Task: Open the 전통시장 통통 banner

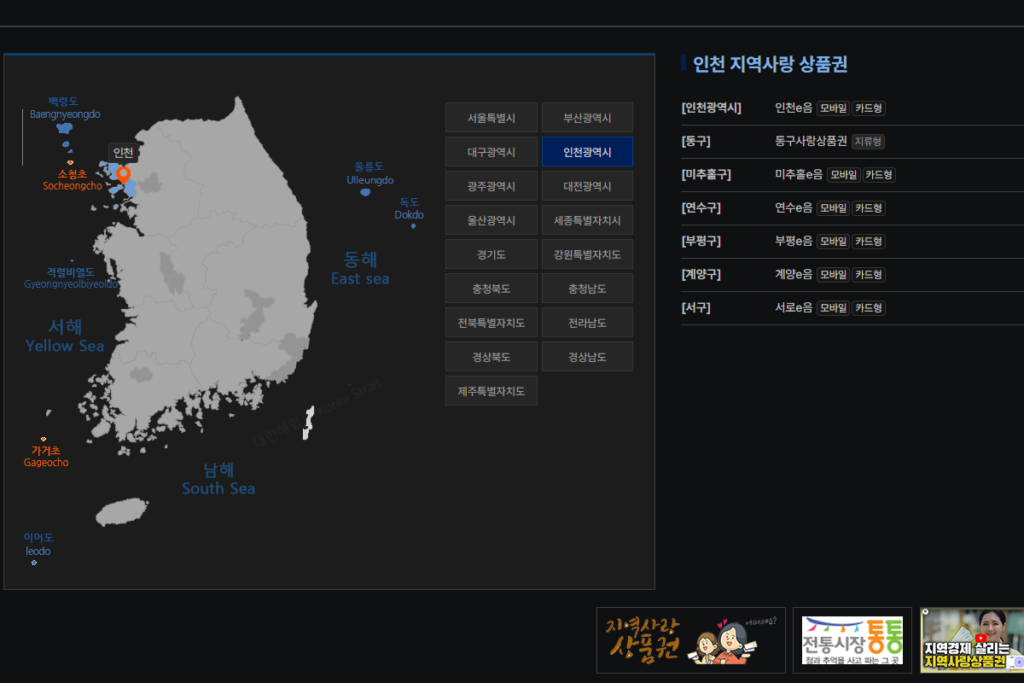Action: 852,638
